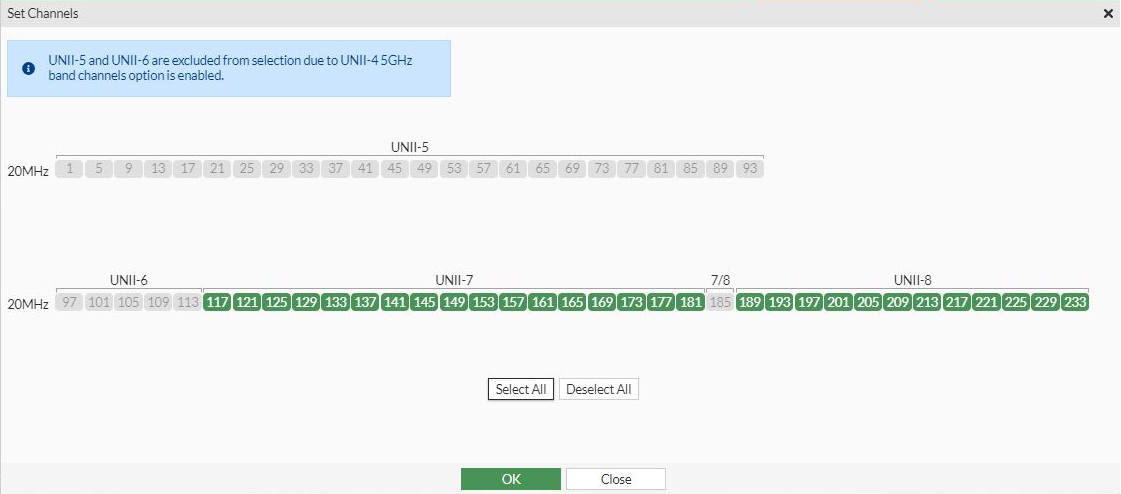Deselect channel 149 in UNII-7
This screenshot has width=1121, height=494.
tap(454, 302)
